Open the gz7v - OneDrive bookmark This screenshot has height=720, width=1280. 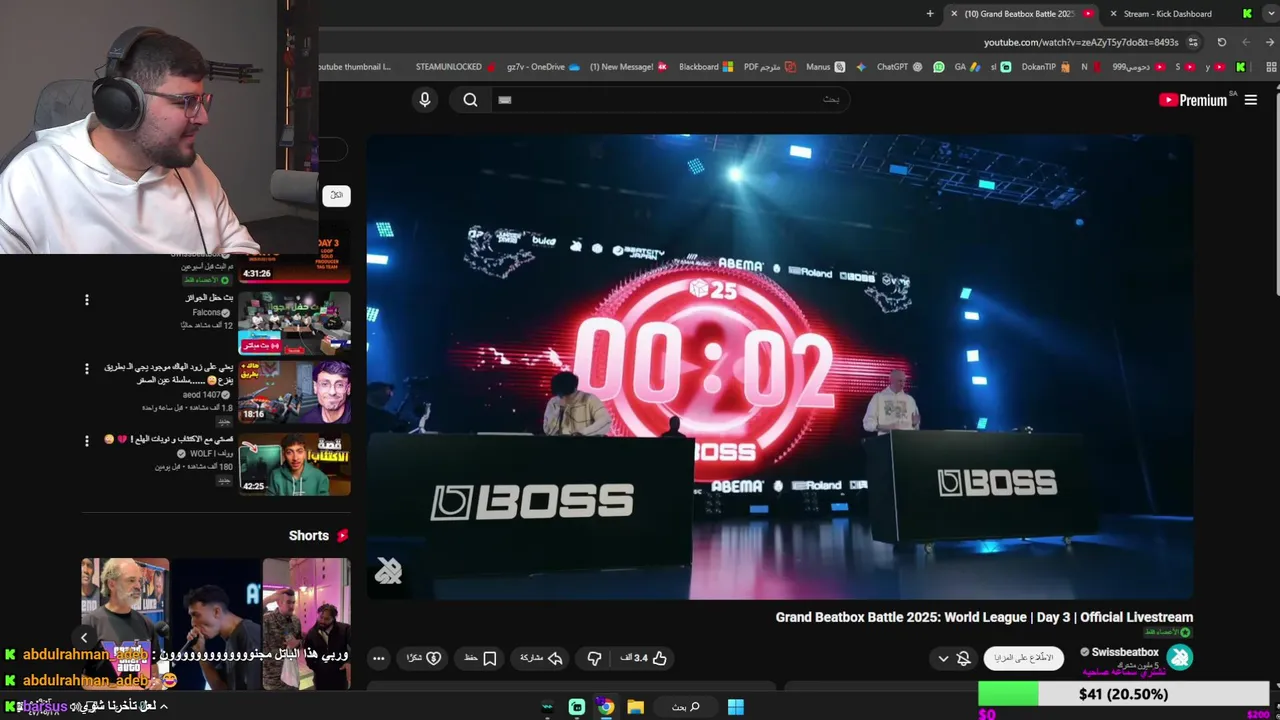(543, 67)
